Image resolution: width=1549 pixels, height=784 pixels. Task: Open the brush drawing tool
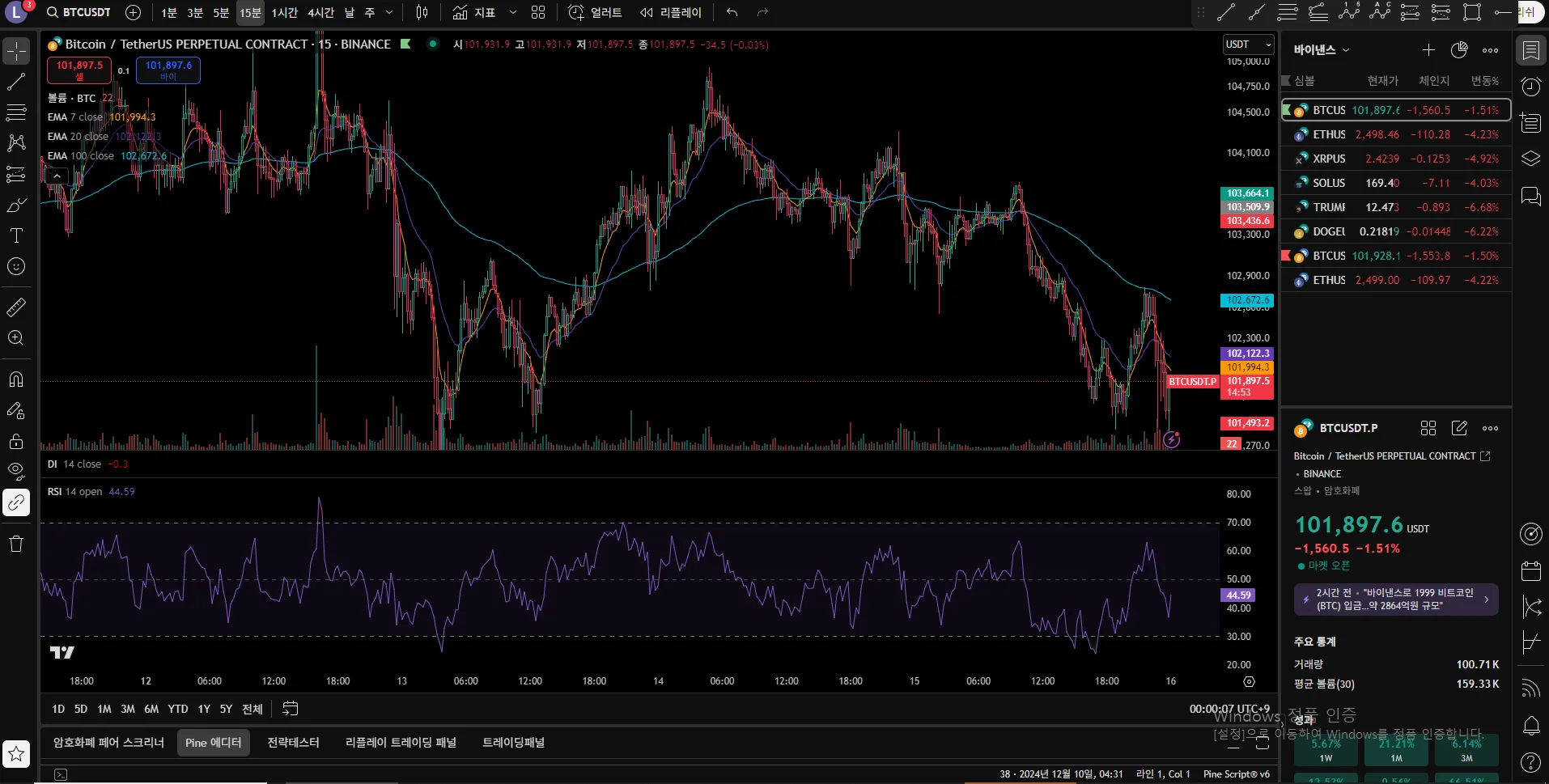[16, 206]
